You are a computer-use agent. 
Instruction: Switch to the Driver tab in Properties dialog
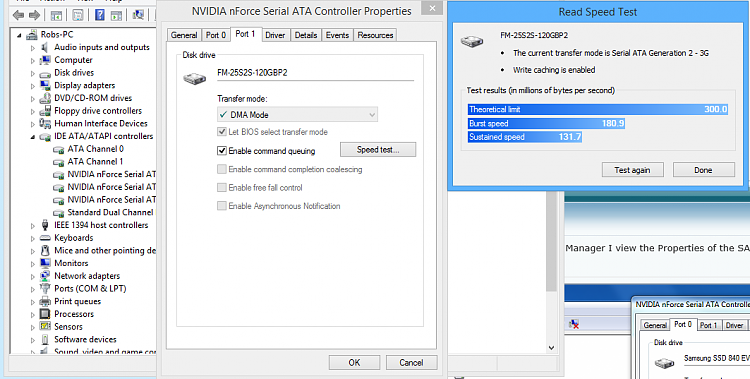click(x=276, y=35)
